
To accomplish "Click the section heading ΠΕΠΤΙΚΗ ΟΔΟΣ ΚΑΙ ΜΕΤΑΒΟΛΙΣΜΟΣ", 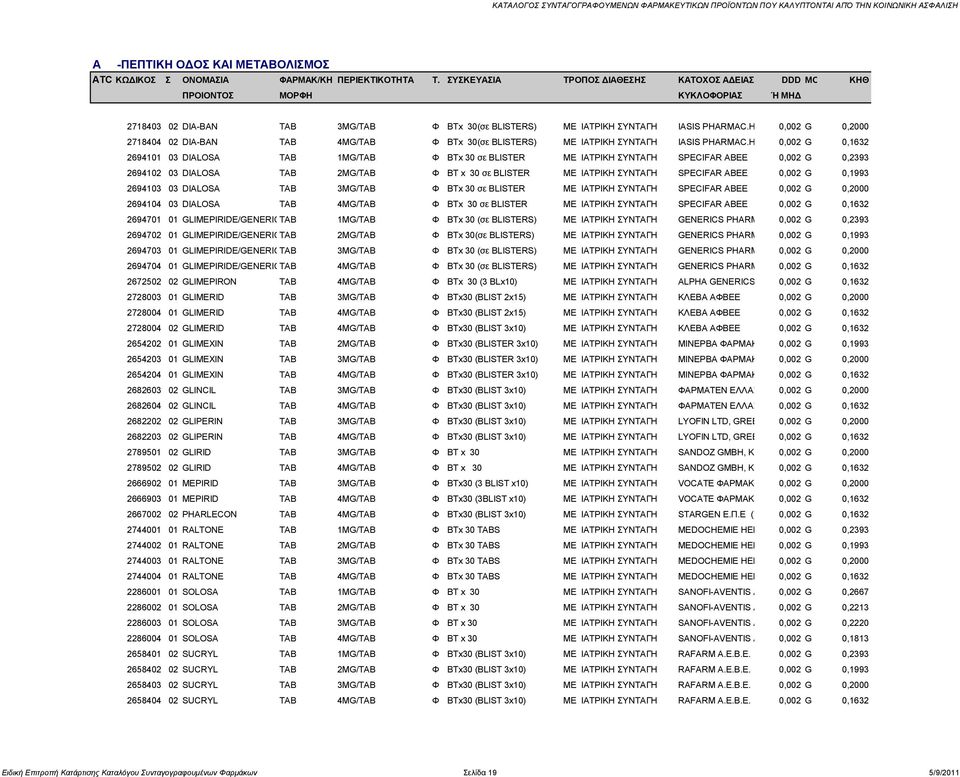I will point(223,64).
